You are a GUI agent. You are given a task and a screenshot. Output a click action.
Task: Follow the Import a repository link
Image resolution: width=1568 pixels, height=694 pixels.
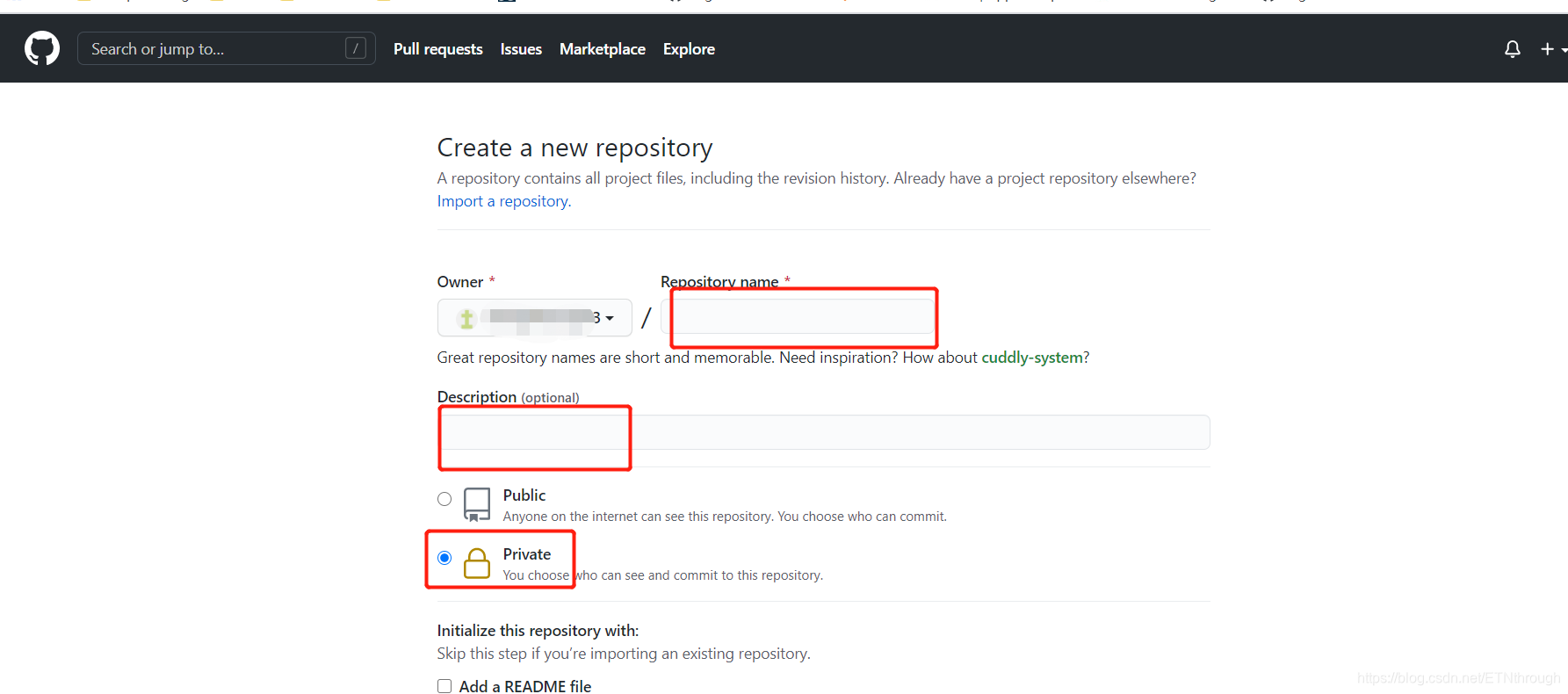pos(504,201)
